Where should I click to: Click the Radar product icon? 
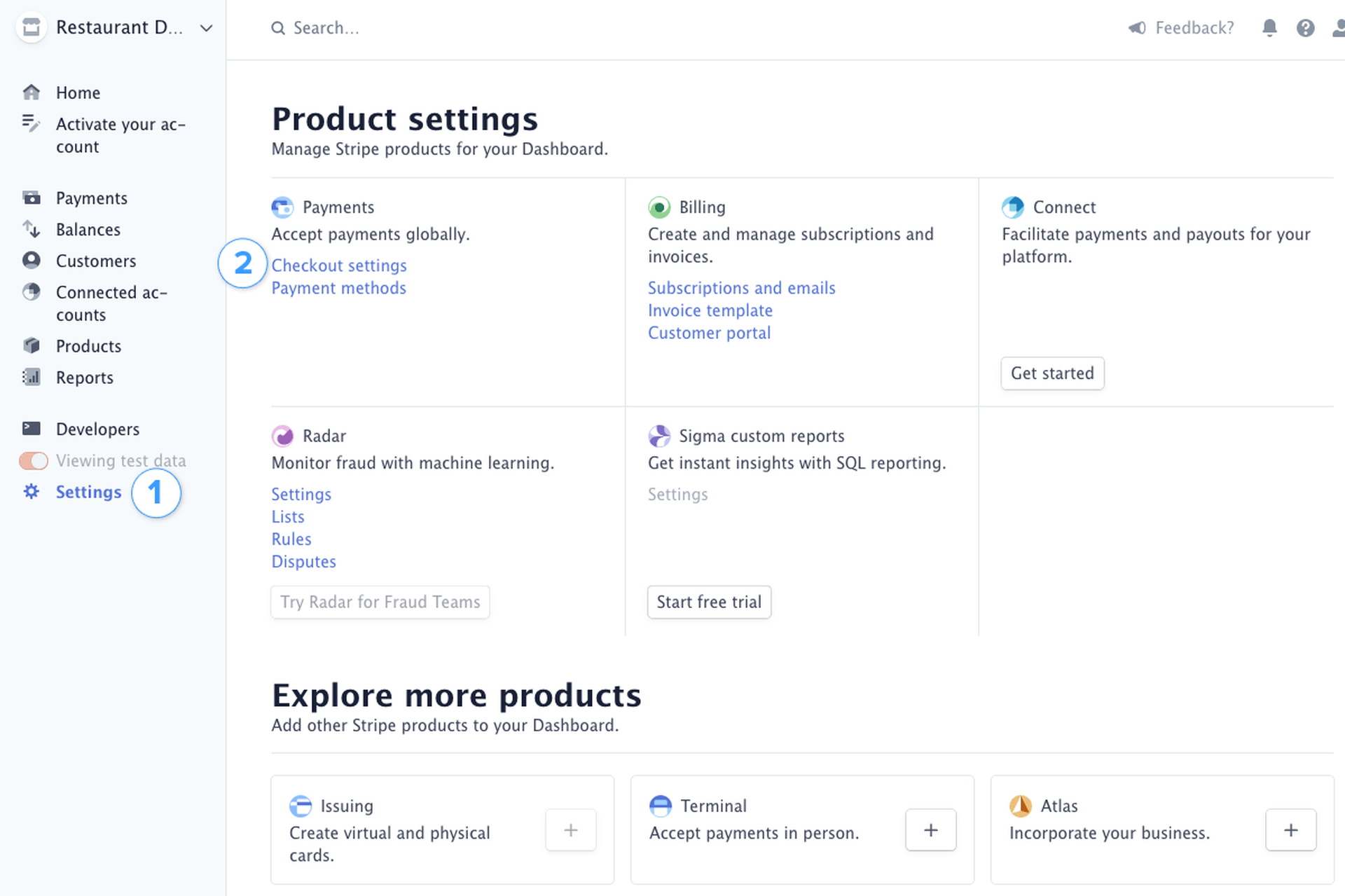(x=282, y=435)
